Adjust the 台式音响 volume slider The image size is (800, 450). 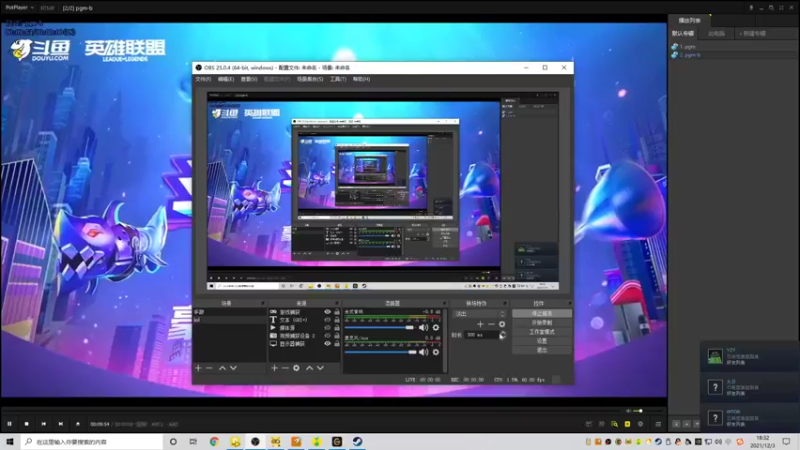click(x=380, y=328)
